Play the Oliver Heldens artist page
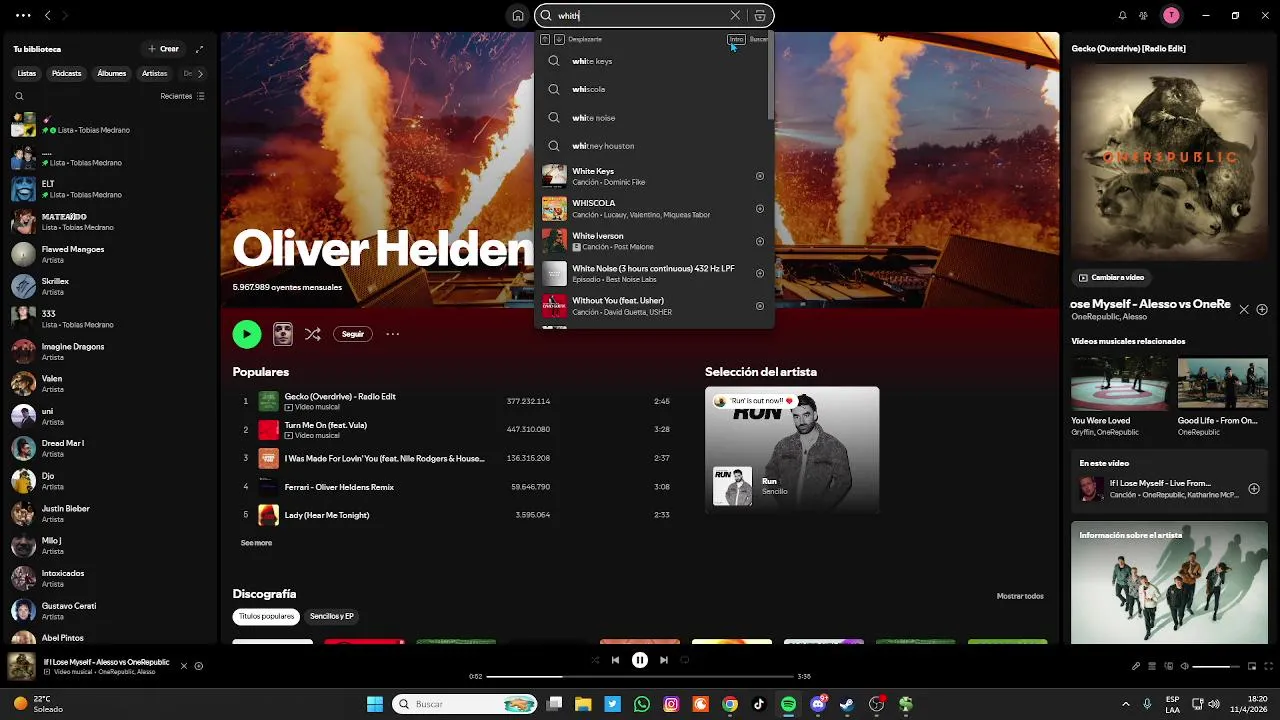The image size is (1280, 720). [247, 334]
